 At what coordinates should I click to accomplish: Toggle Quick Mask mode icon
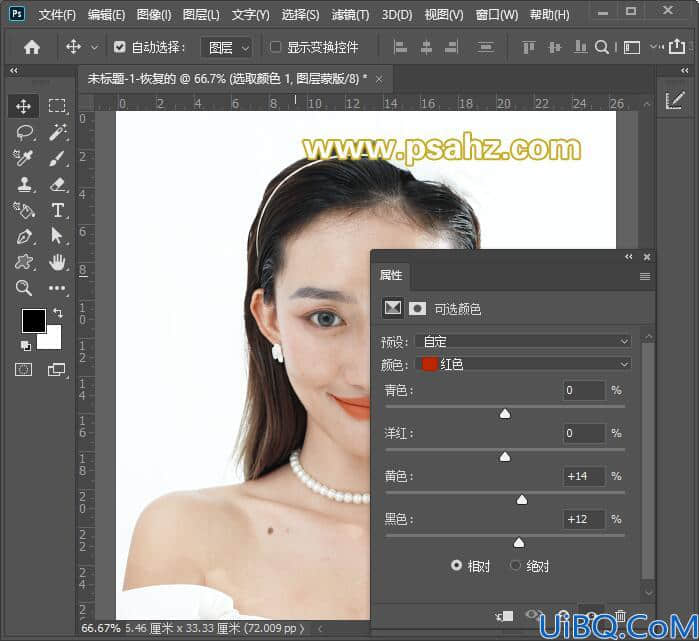tap(23, 370)
